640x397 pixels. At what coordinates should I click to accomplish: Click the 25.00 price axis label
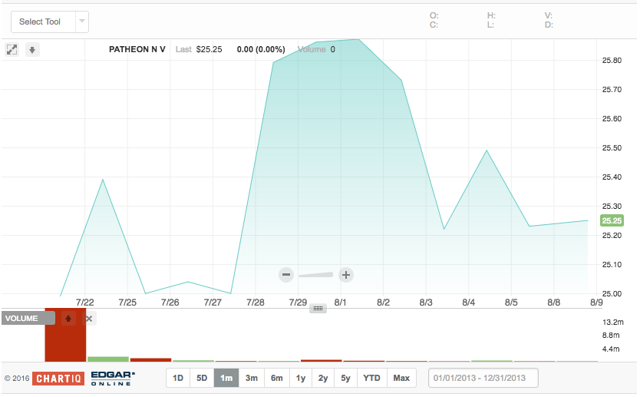pyautogui.click(x=612, y=294)
